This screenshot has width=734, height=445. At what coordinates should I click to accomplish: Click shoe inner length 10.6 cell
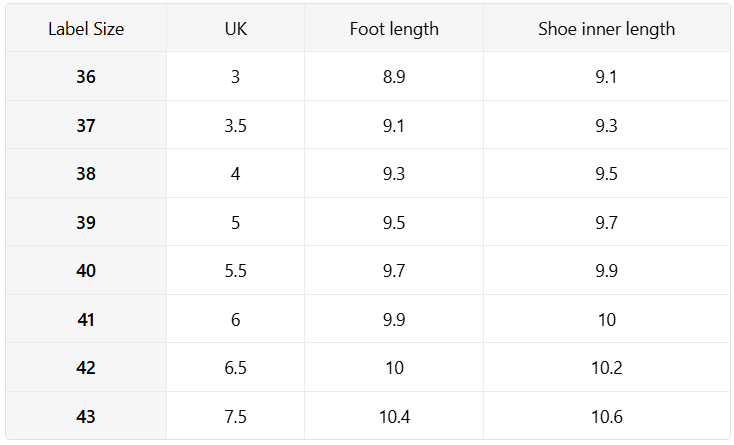[x=606, y=416]
